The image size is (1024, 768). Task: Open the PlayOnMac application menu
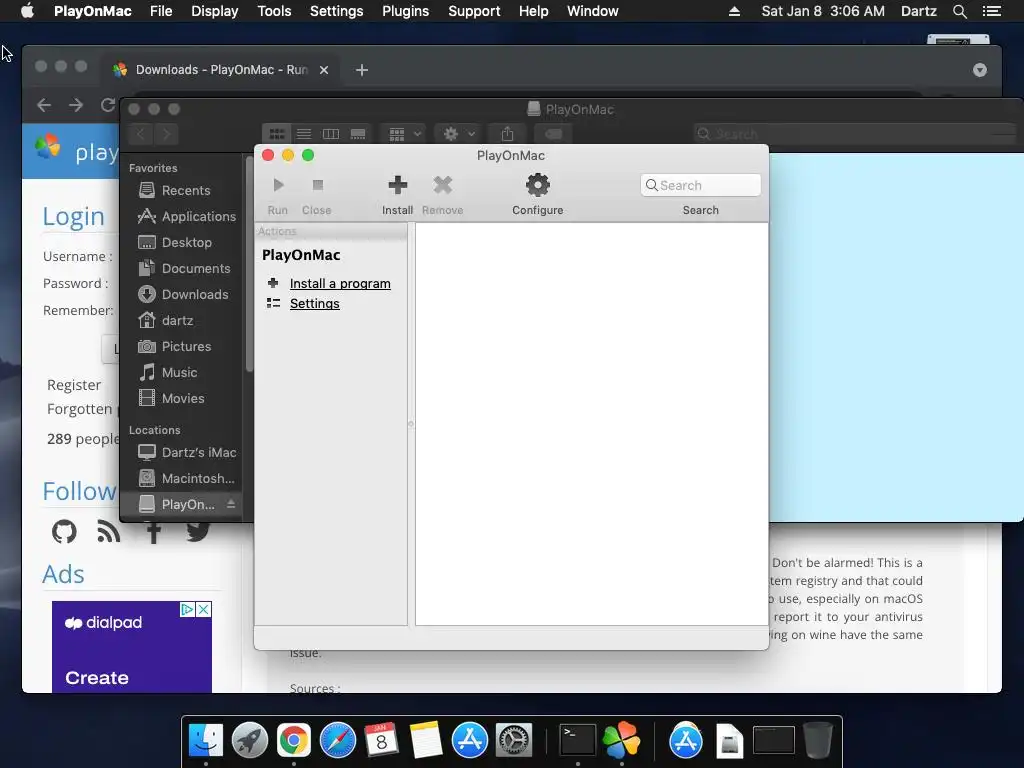pos(93,11)
